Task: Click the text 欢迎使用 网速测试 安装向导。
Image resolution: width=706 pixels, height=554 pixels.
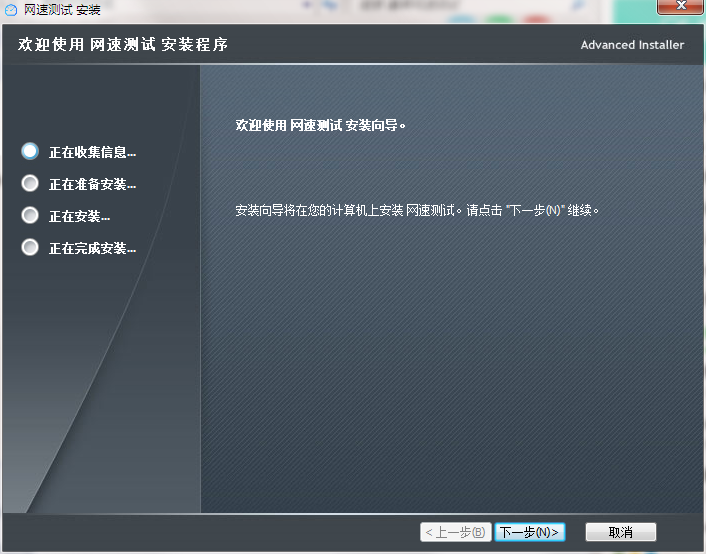Action: point(321,125)
